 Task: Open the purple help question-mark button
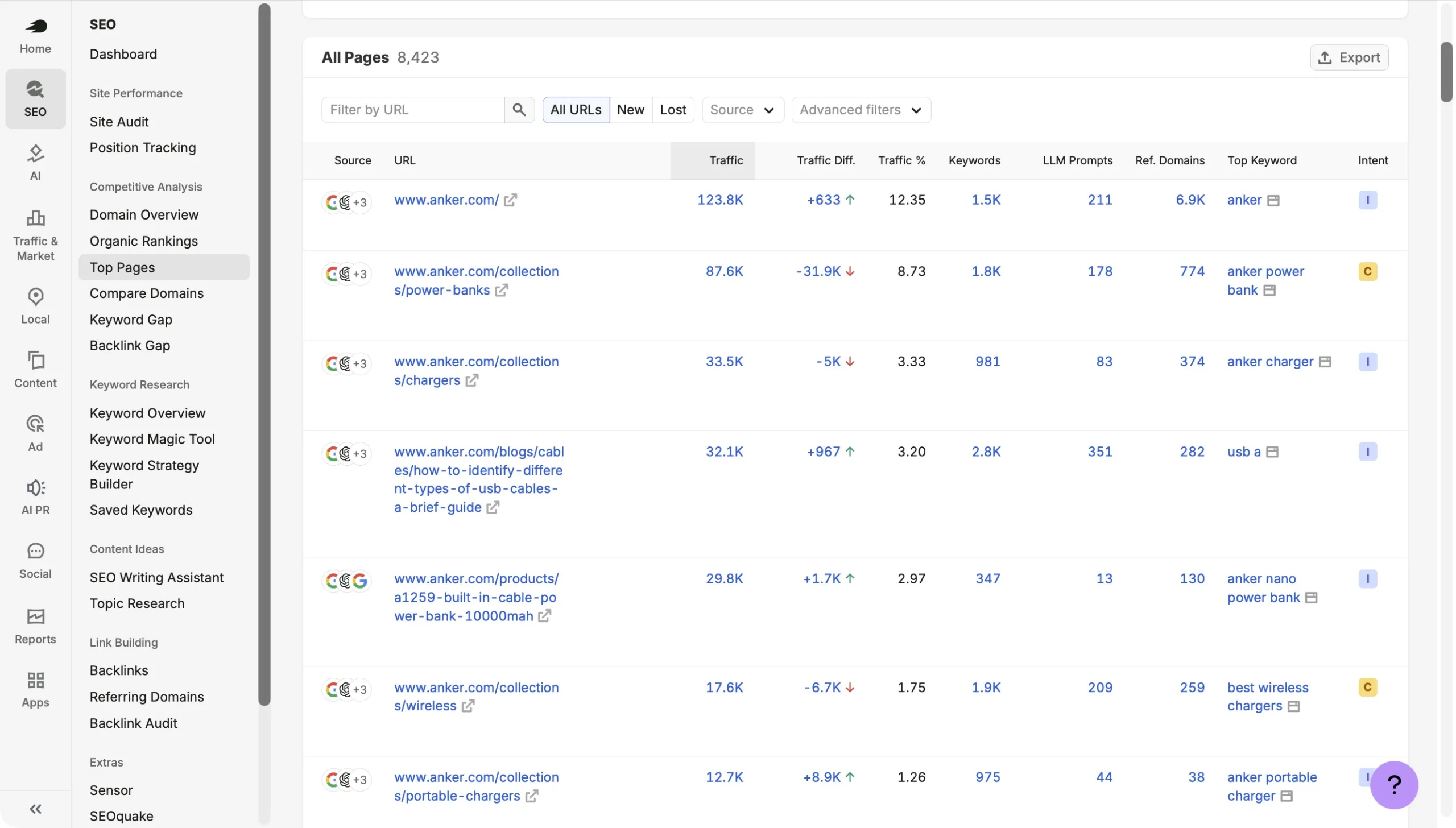point(1394,785)
